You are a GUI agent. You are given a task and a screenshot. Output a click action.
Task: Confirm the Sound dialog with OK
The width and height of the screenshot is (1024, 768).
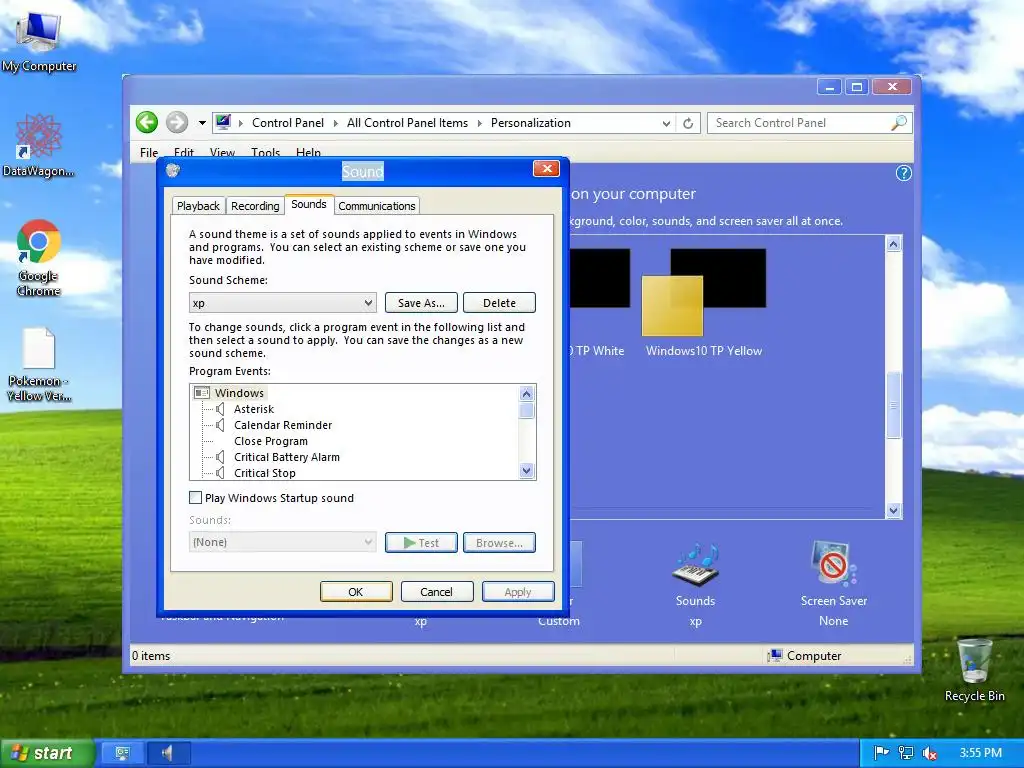(x=356, y=592)
